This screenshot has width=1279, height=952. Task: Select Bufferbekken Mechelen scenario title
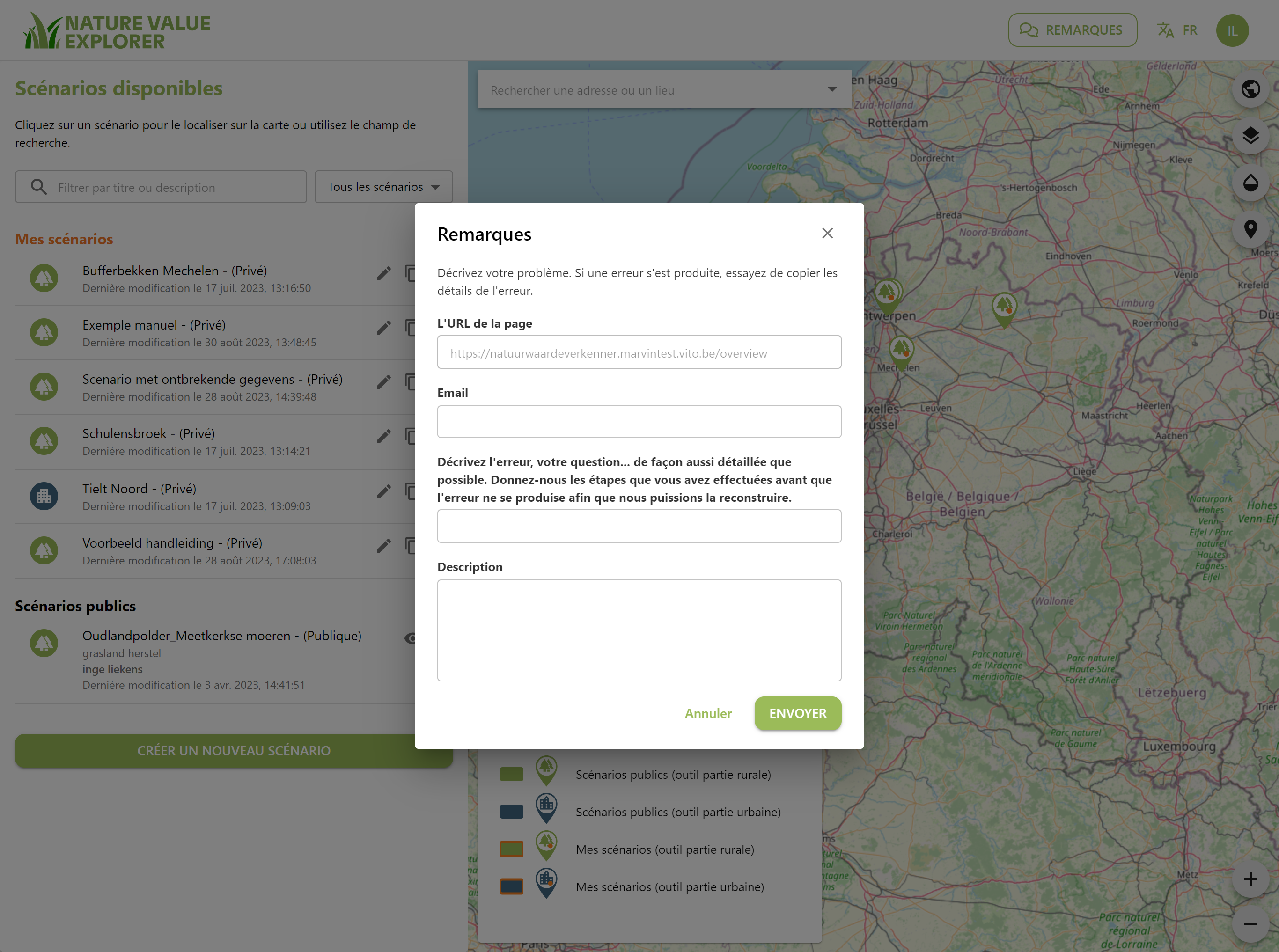click(x=175, y=271)
